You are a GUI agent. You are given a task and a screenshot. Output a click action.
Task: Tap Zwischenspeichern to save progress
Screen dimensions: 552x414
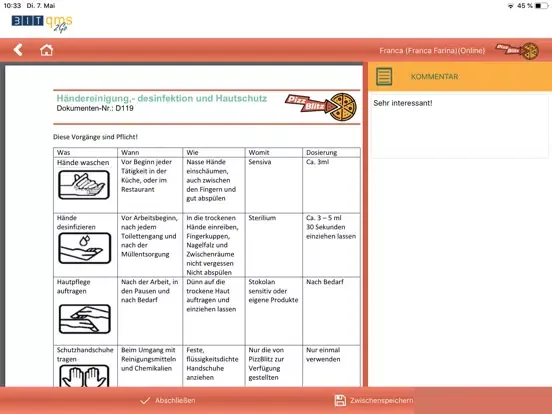coord(374,401)
